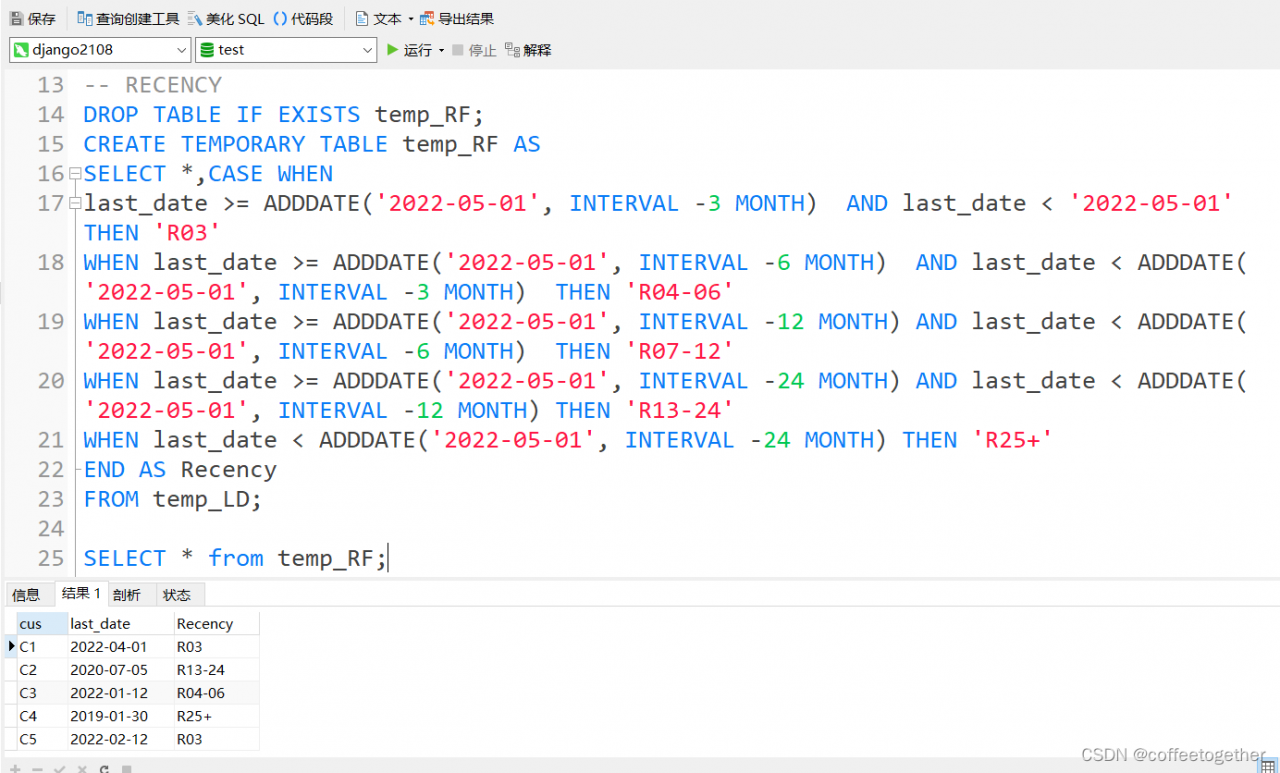Click the 'SELECT * from temp_RF;' line
Viewport: 1280px width, 773px height.
(234, 558)
